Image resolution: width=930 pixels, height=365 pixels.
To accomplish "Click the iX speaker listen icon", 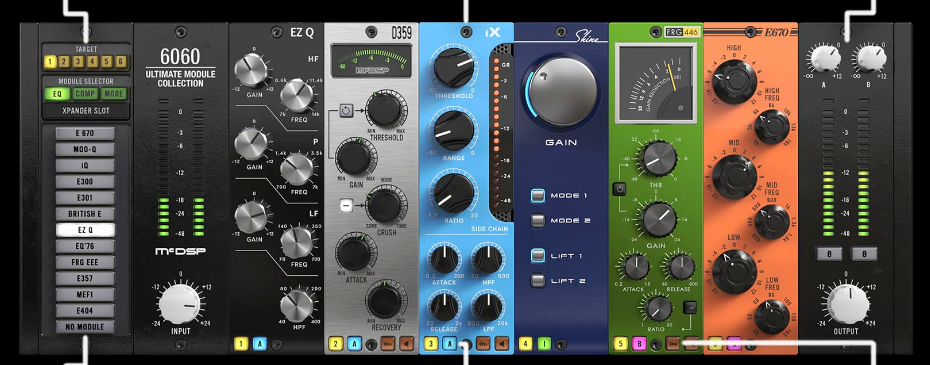I will click(x=502, y=344).
